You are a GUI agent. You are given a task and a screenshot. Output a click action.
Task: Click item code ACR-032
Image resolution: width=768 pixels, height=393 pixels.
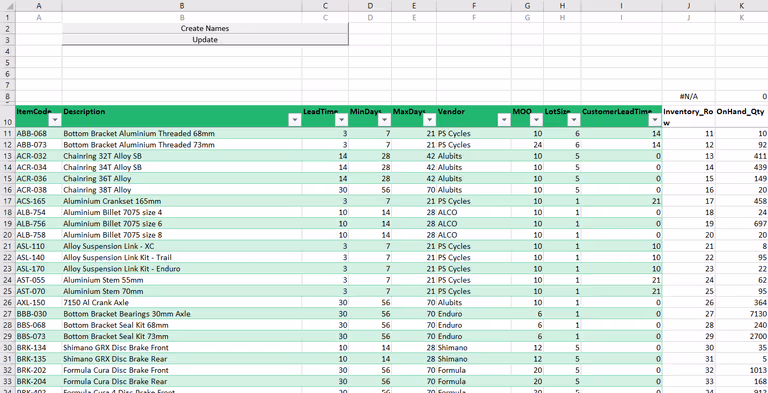click(39, 156)
